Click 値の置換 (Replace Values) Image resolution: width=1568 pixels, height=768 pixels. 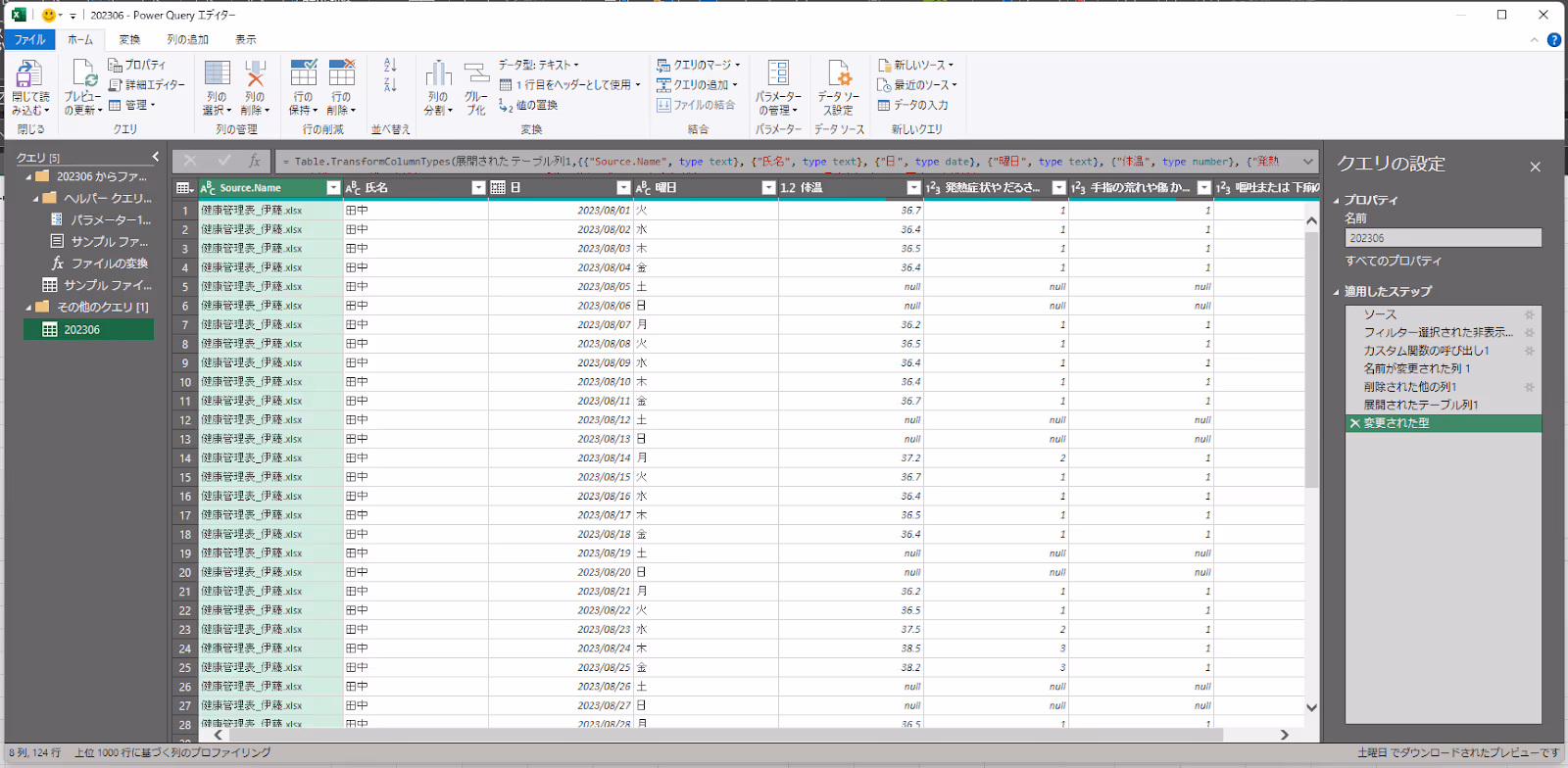528,105
